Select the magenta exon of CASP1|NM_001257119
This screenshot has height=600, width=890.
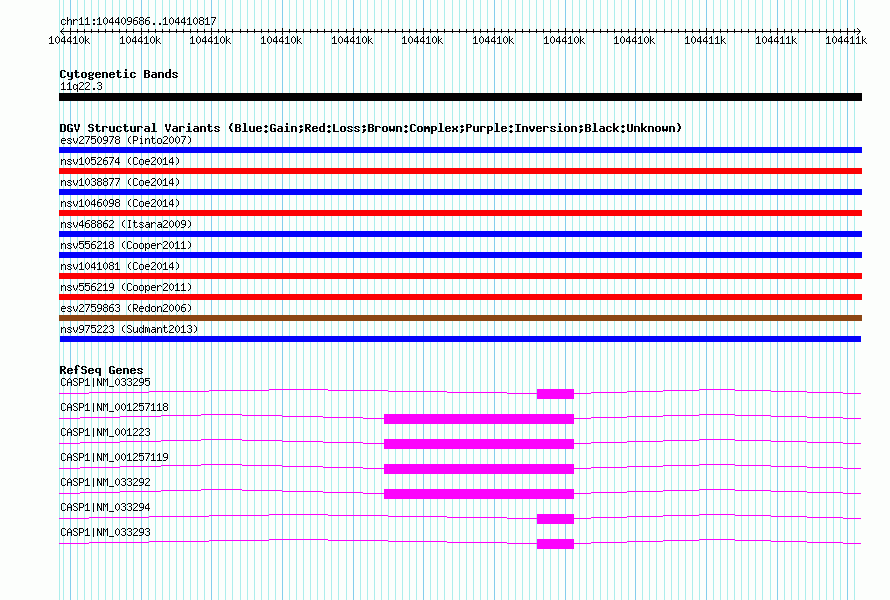click(x=478, y=469)
